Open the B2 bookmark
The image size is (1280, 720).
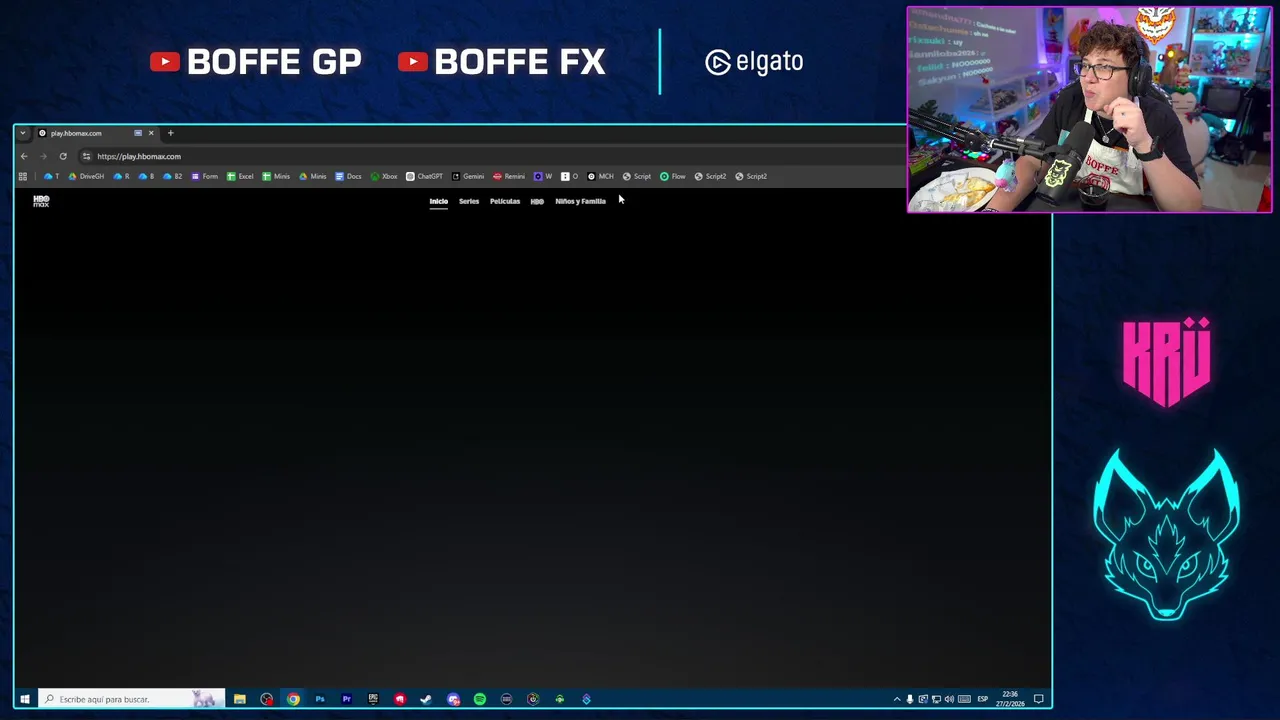point(172,176)
